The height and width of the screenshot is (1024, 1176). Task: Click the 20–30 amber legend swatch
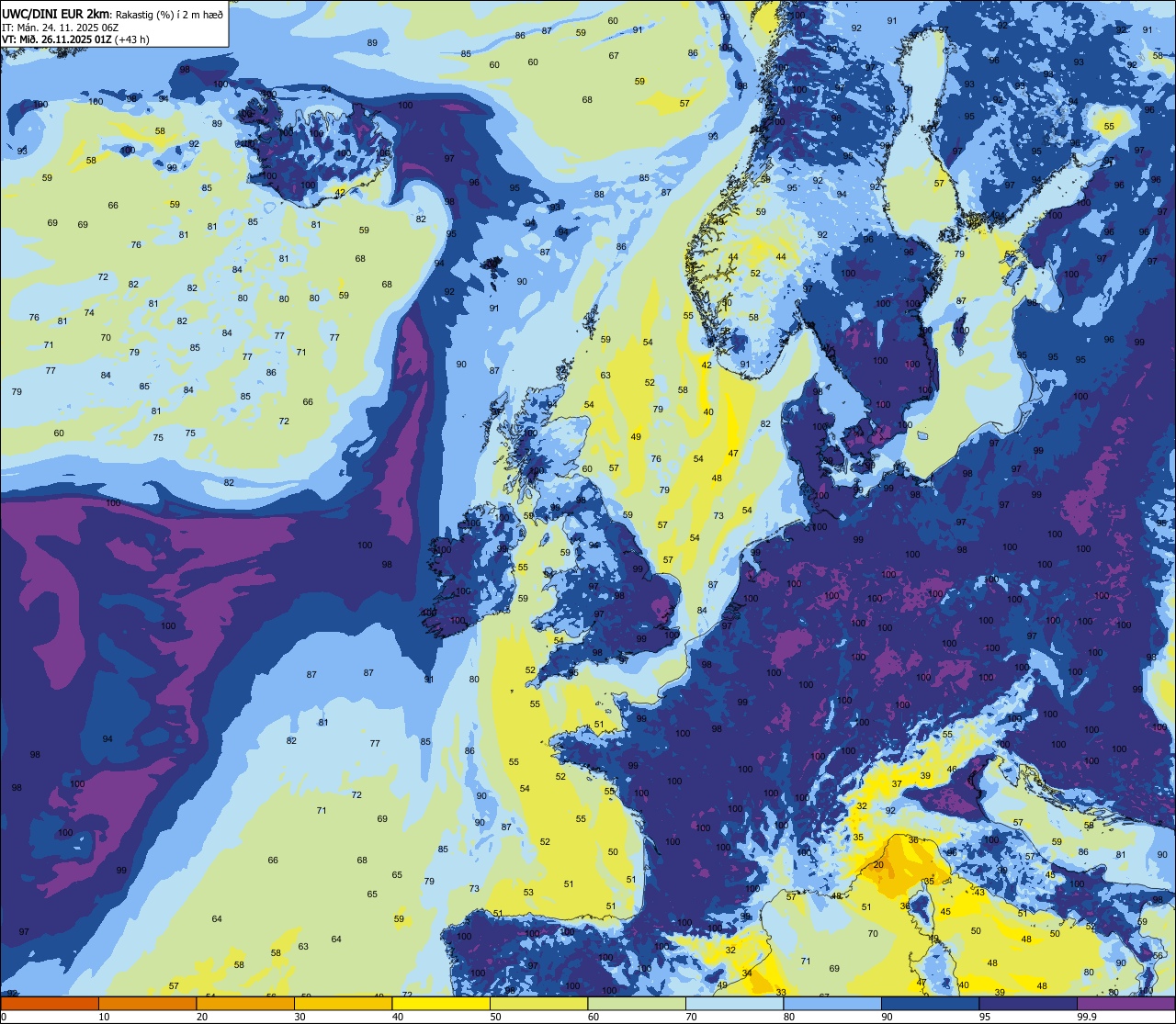point(245,1003)
